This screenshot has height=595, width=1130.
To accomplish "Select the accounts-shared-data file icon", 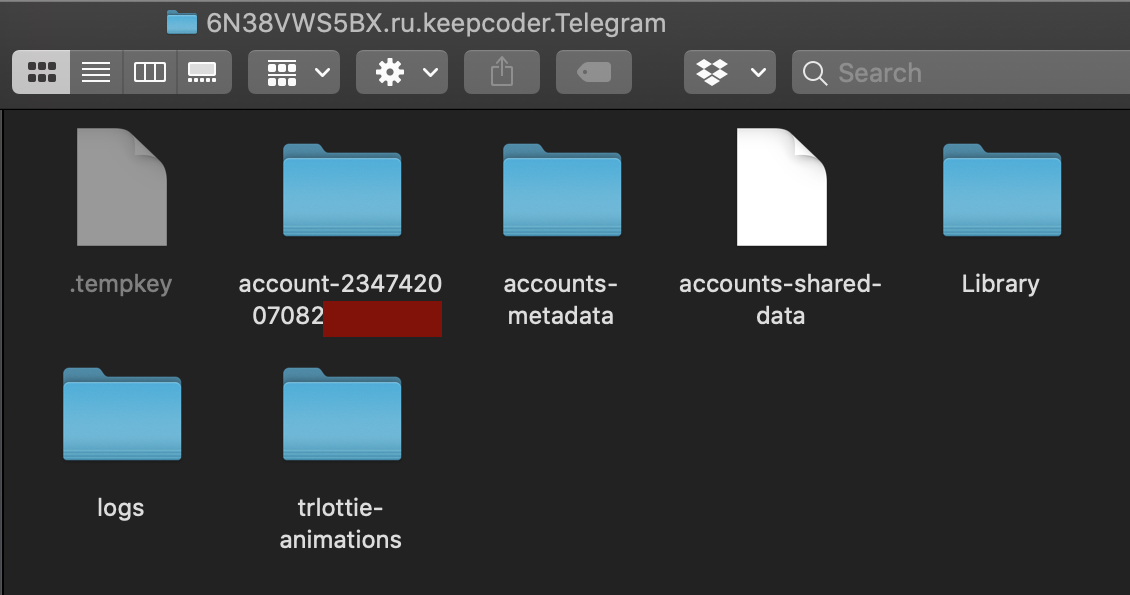I will click(781, 187).
